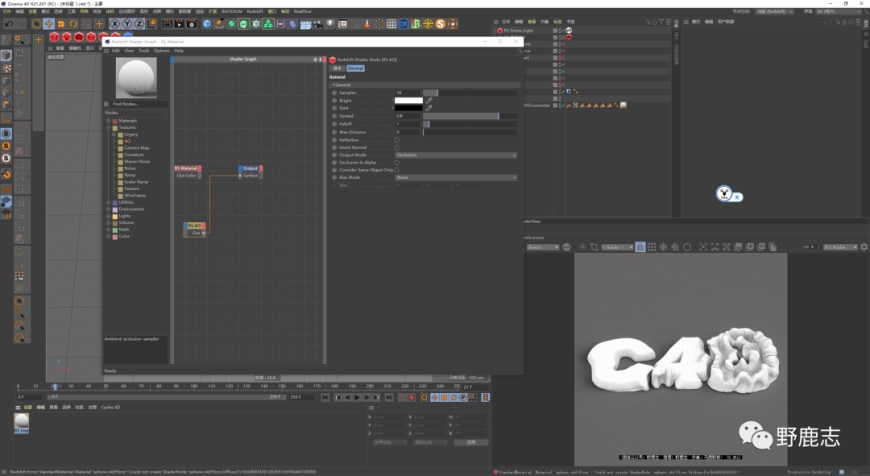Click the spline Pen tool icon
870x476 pixels.
pyautogui.click(x=219, y=24)
